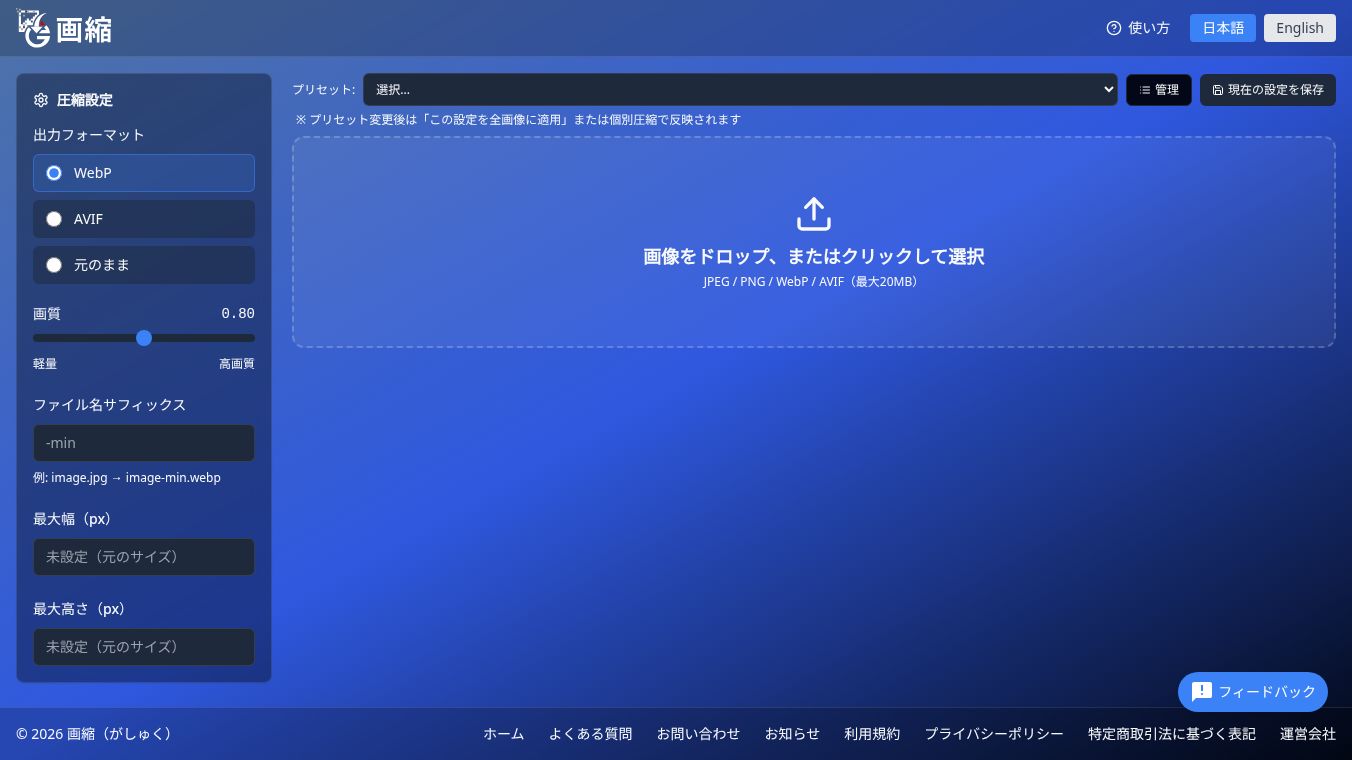Open 運営会社 footer link
1352x760 pixels.
pos(1308,734)
